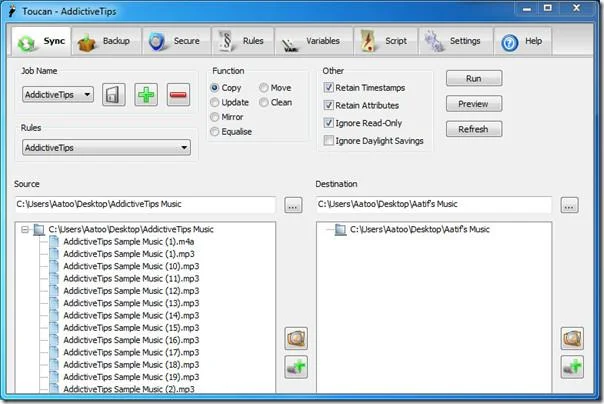Open the Variables tab
604x404 pixels.
tap(313, 41)
